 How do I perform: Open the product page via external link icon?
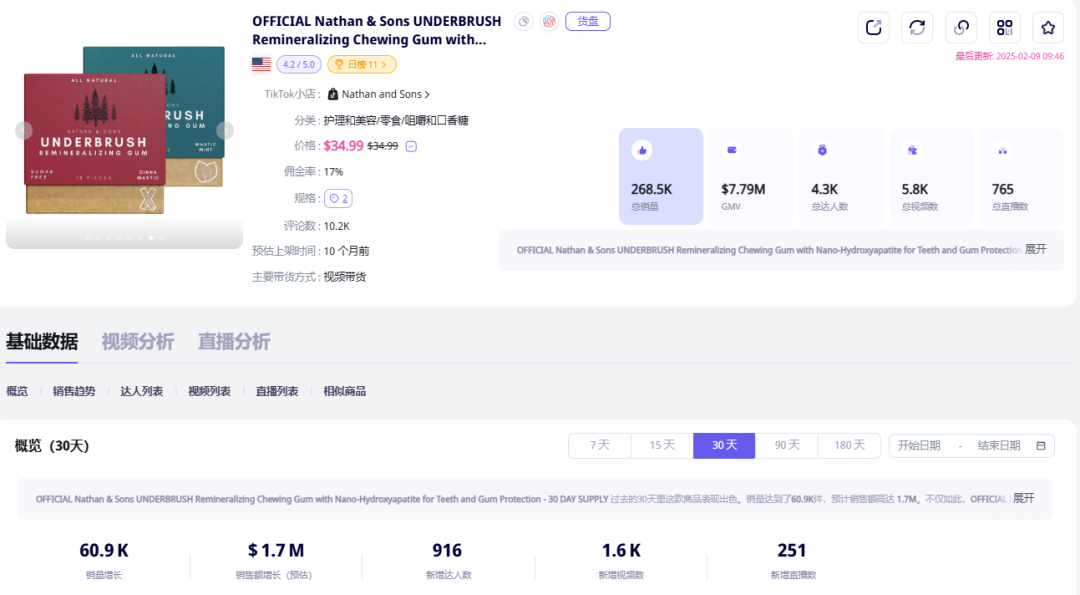[873, 27]
